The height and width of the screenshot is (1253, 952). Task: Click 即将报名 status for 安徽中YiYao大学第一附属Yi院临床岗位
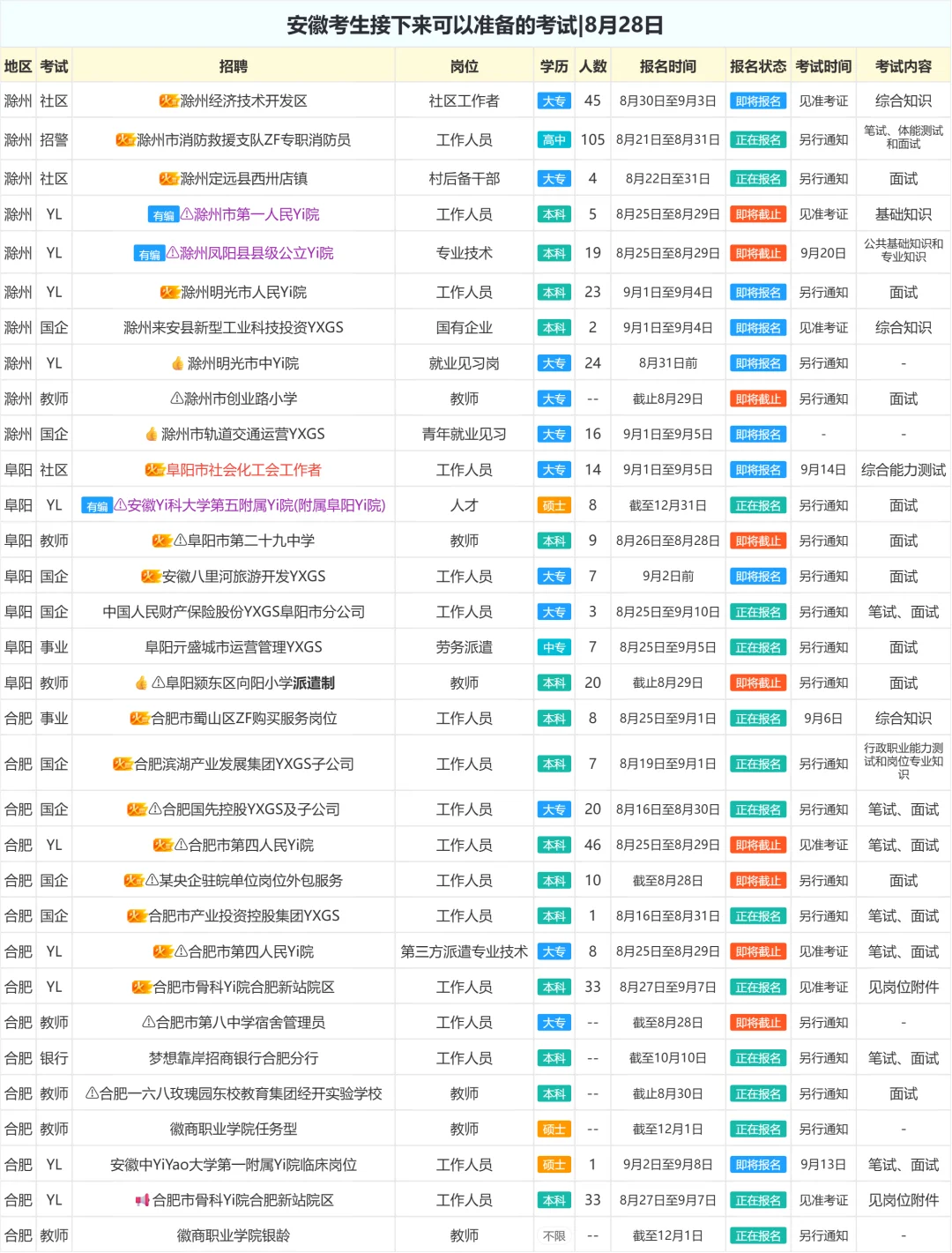click(x=758, y=1166)
